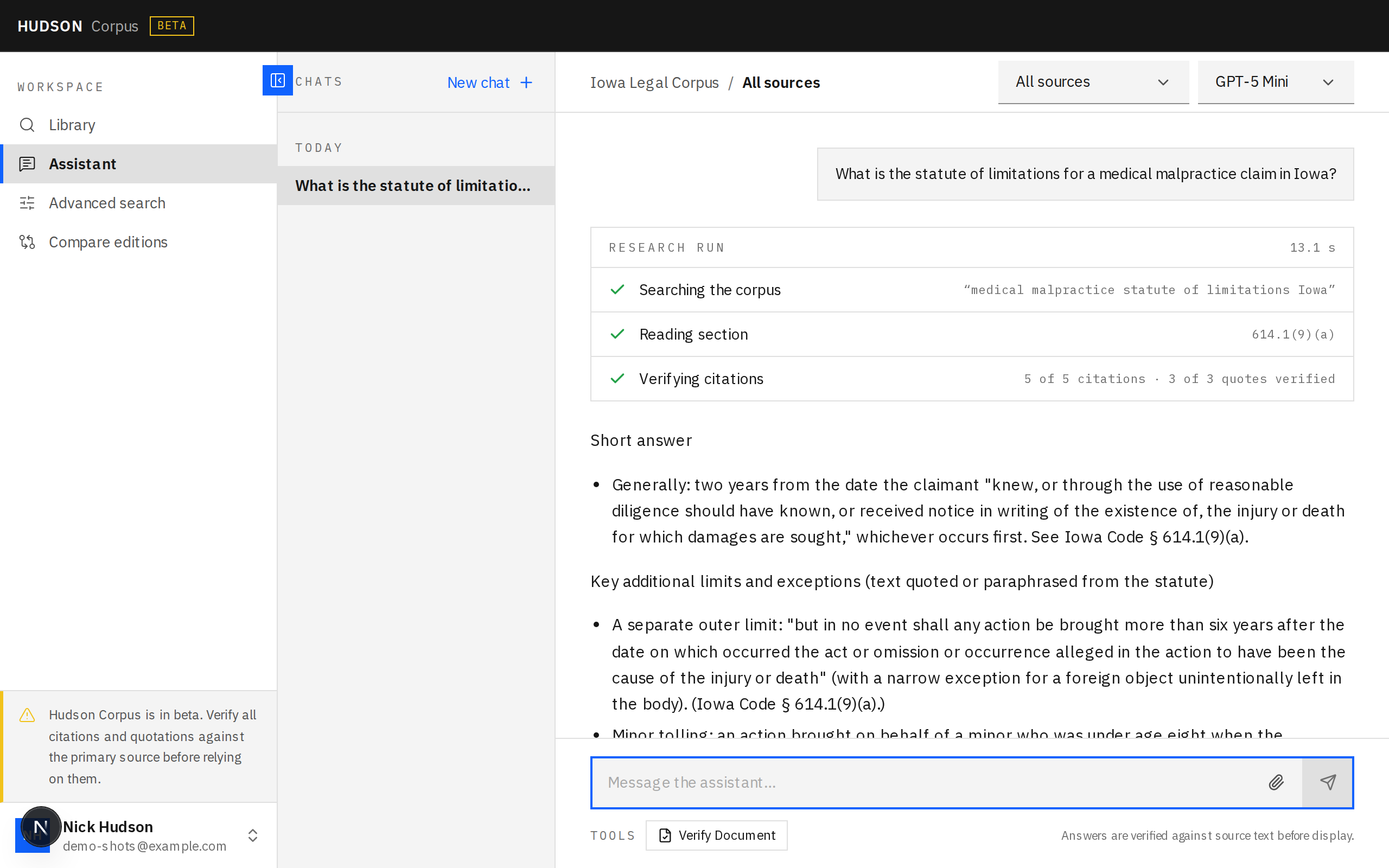Open the GPT-5 Mini model dropdown
This screenshot has width=1389, height=868.
click(1276, 82)
